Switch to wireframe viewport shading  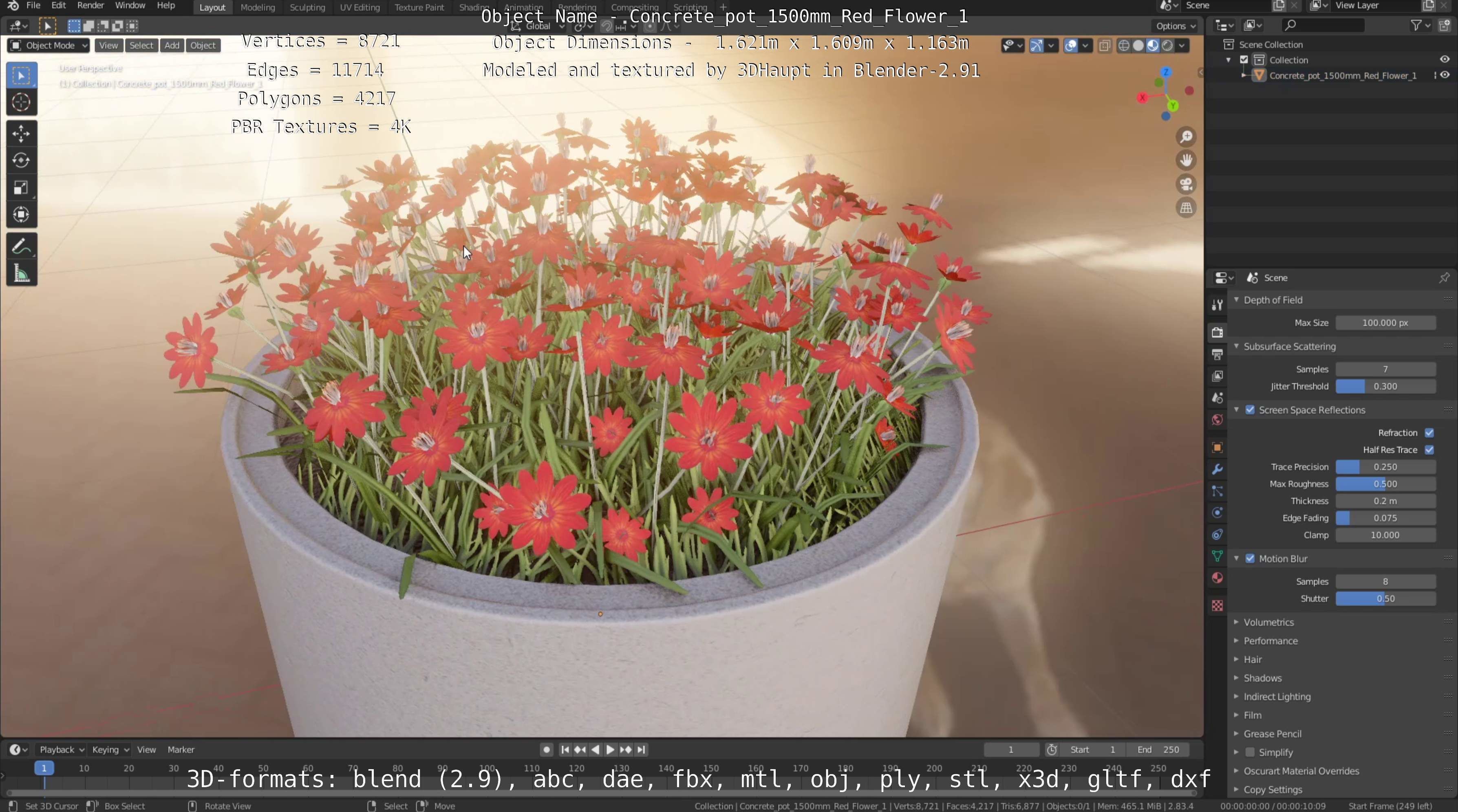pos(1124,46)
